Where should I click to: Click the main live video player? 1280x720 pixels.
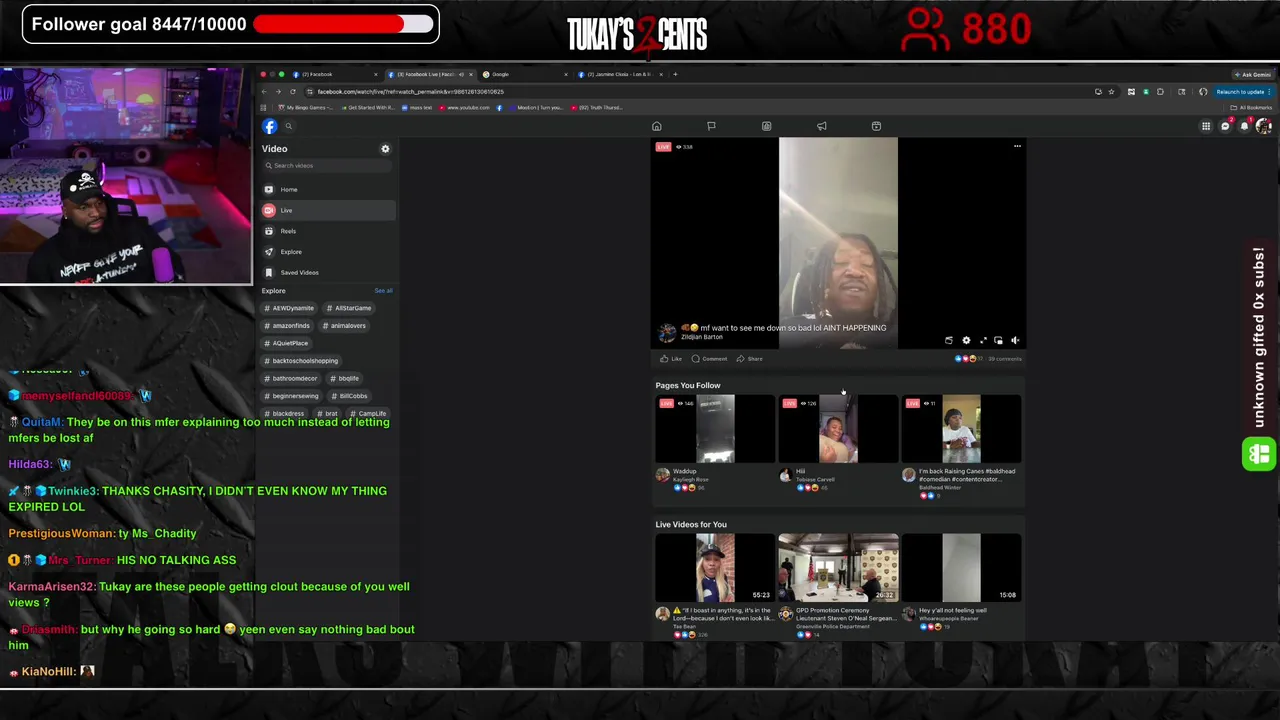coord(838,243)
